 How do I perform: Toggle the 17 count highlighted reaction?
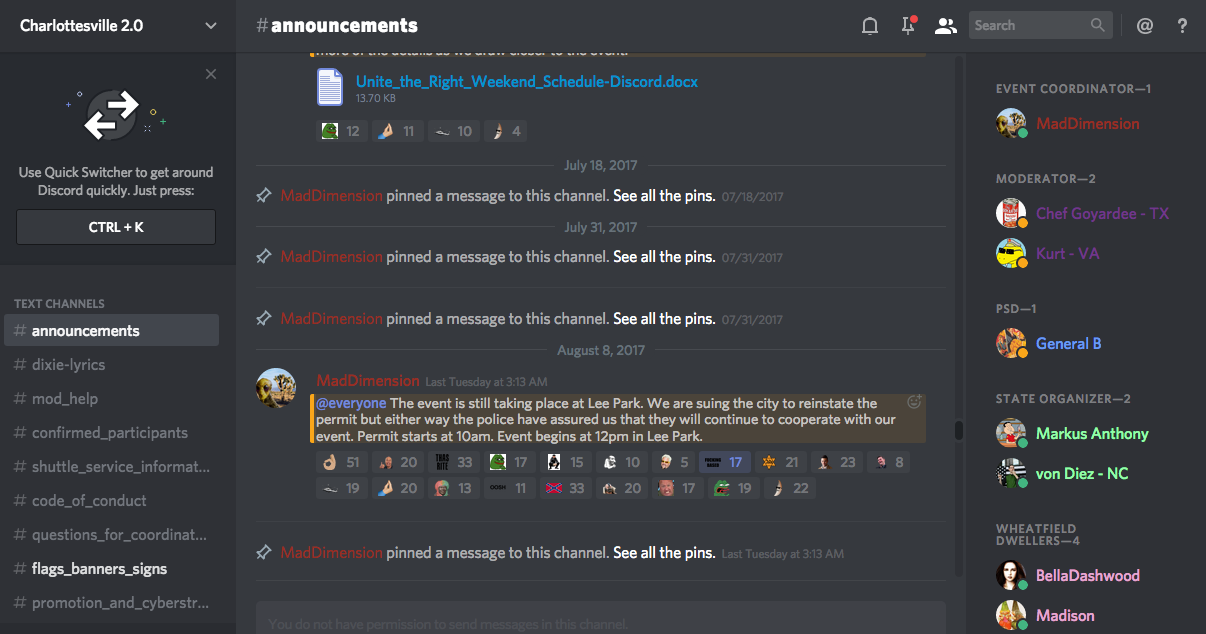723,462
